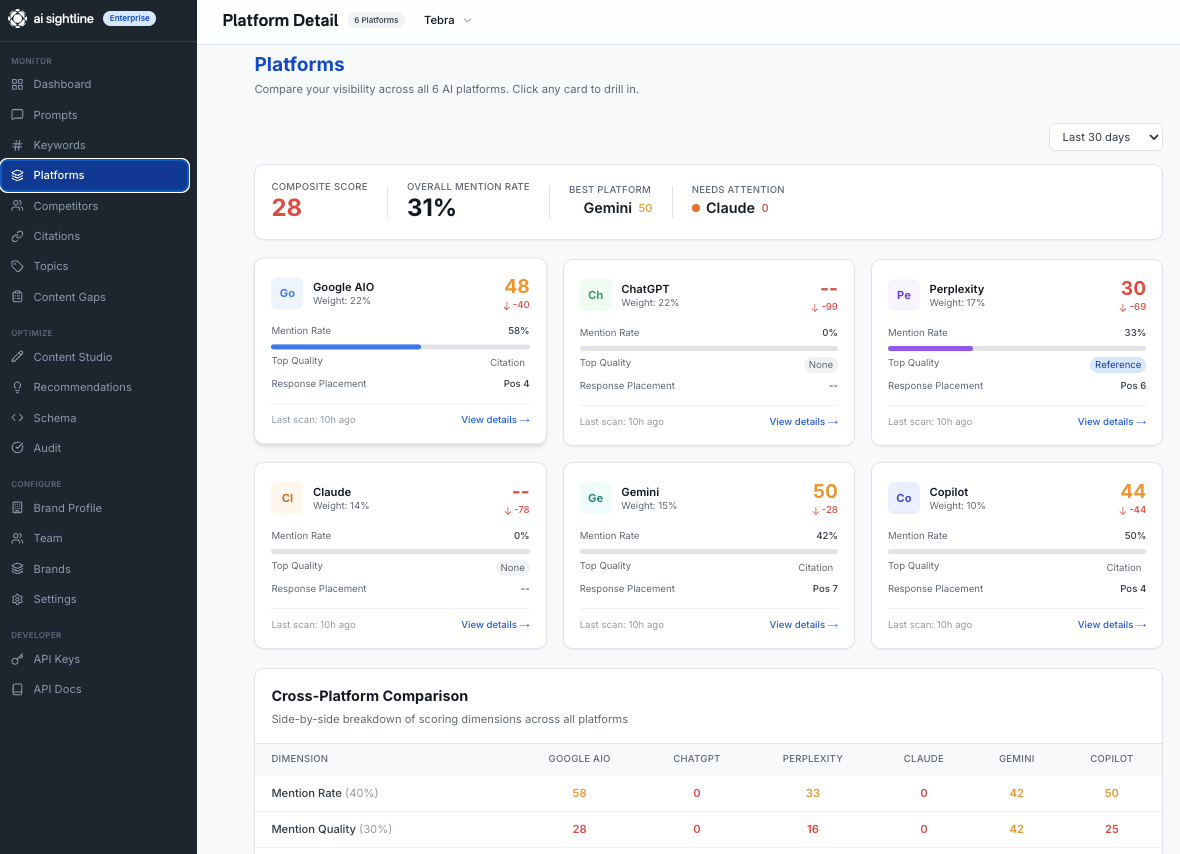Open the Competitors menu item
The width and height of the screenshot is (1180, 854).
[66, 206]
